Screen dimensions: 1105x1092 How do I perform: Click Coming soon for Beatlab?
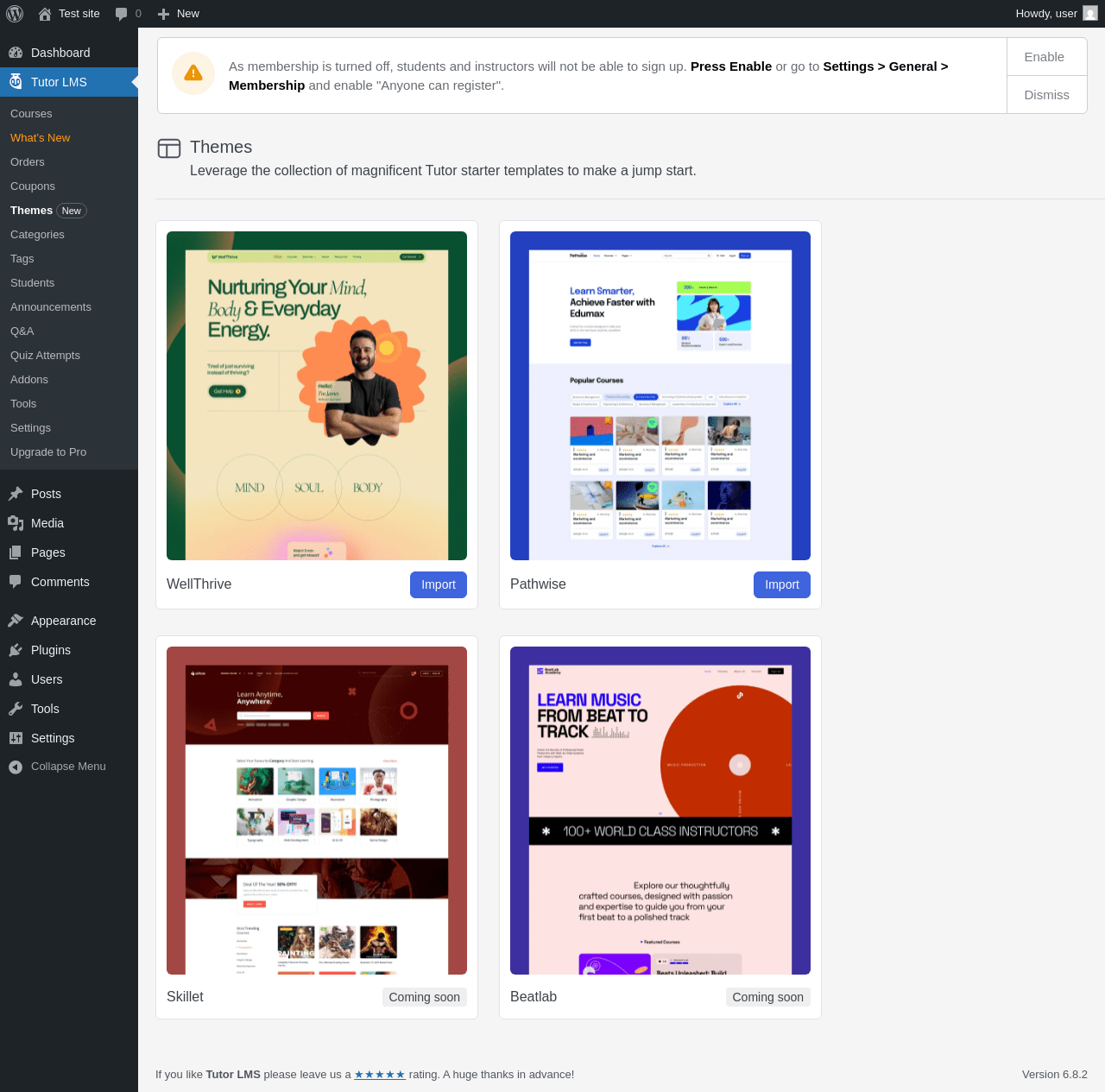pyautogui.click(x=768, y=997)
